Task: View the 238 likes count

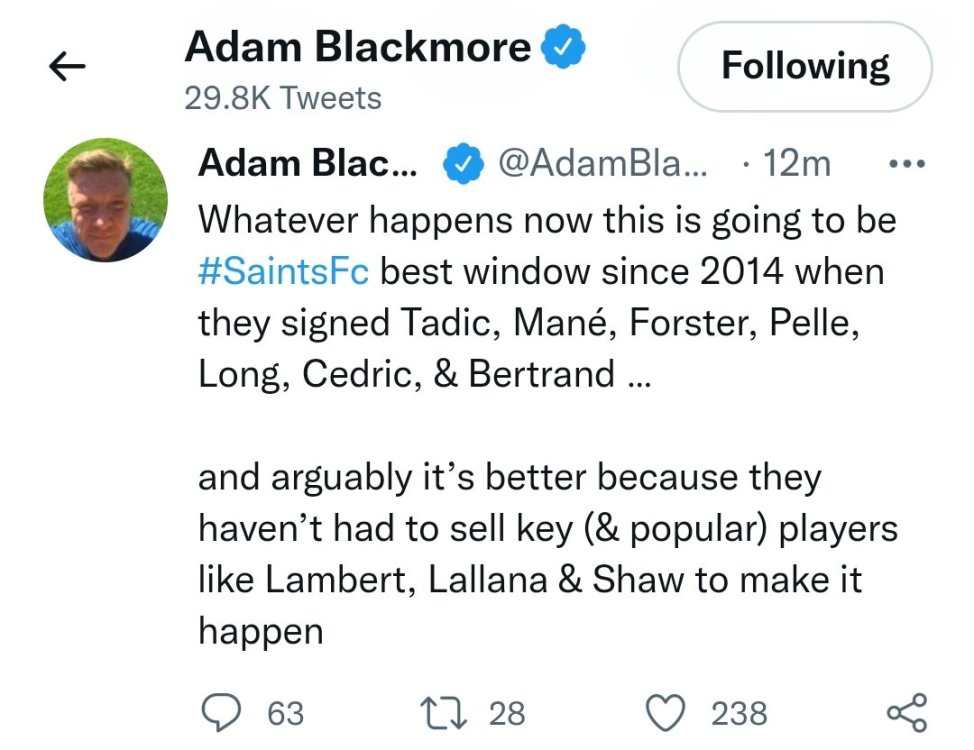Action: (x=739, y=713)
